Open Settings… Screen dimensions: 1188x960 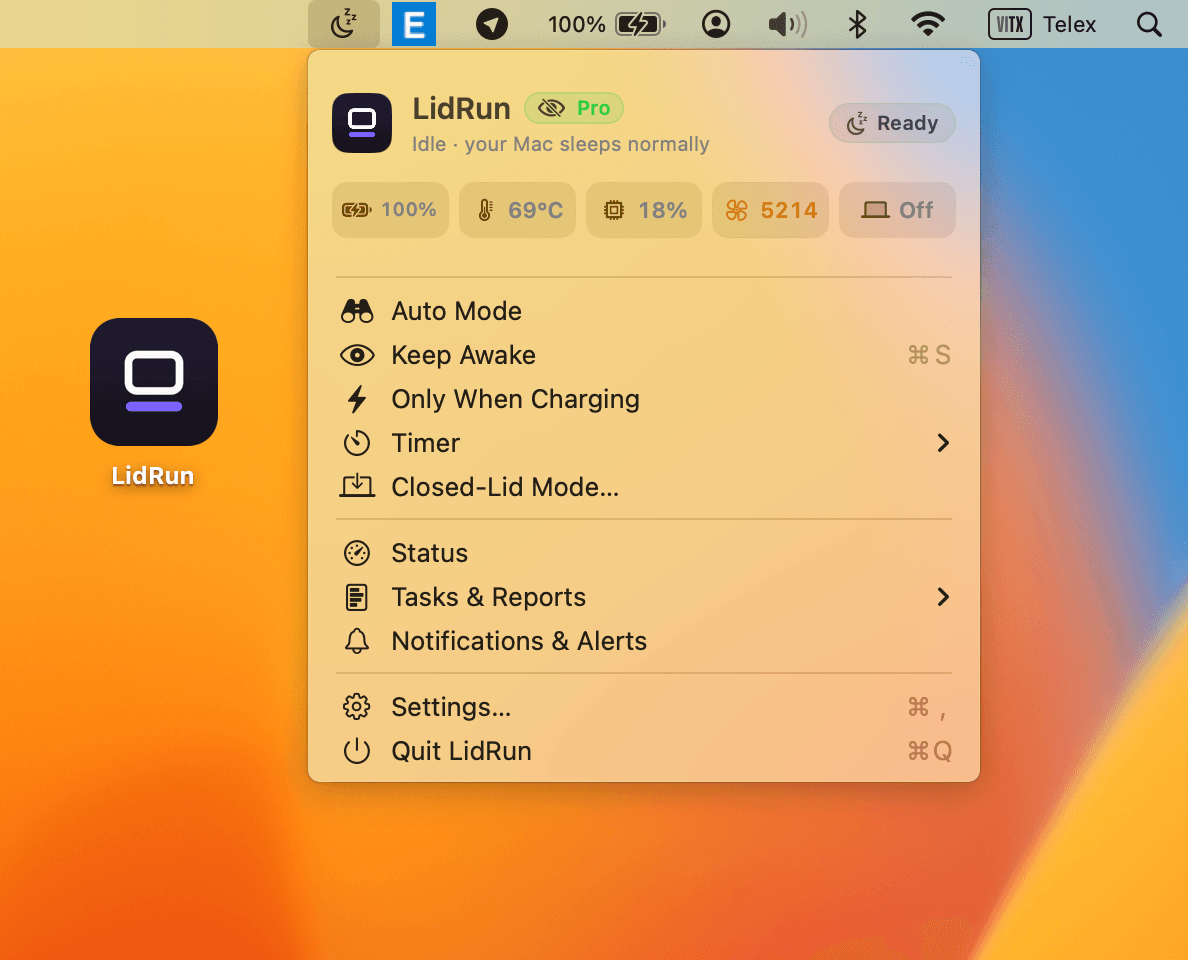[644, 707]
